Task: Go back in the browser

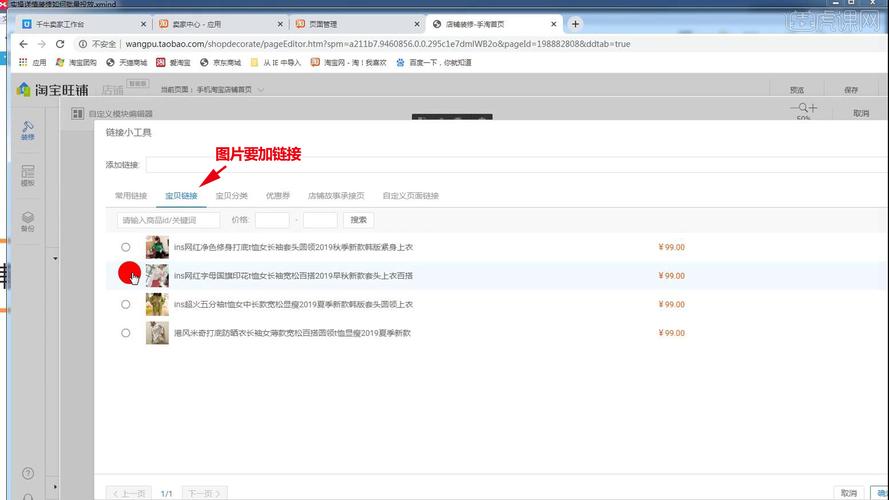Action: (23, 44)
